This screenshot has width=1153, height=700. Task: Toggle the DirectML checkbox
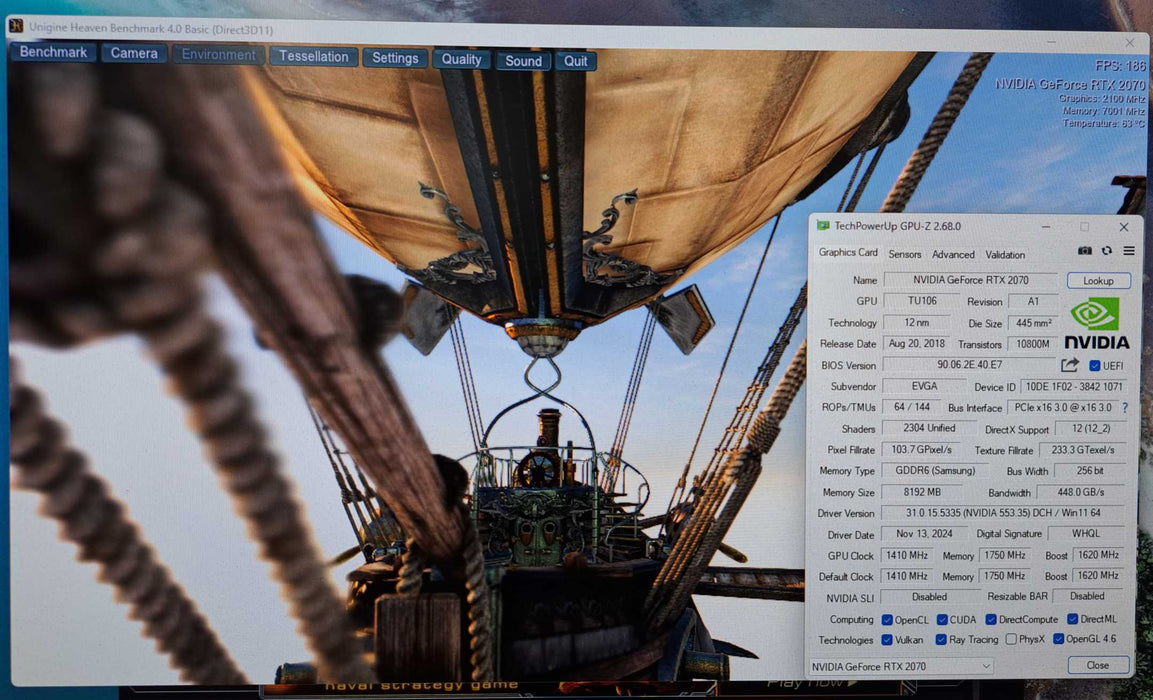[x=1072, y=619]
